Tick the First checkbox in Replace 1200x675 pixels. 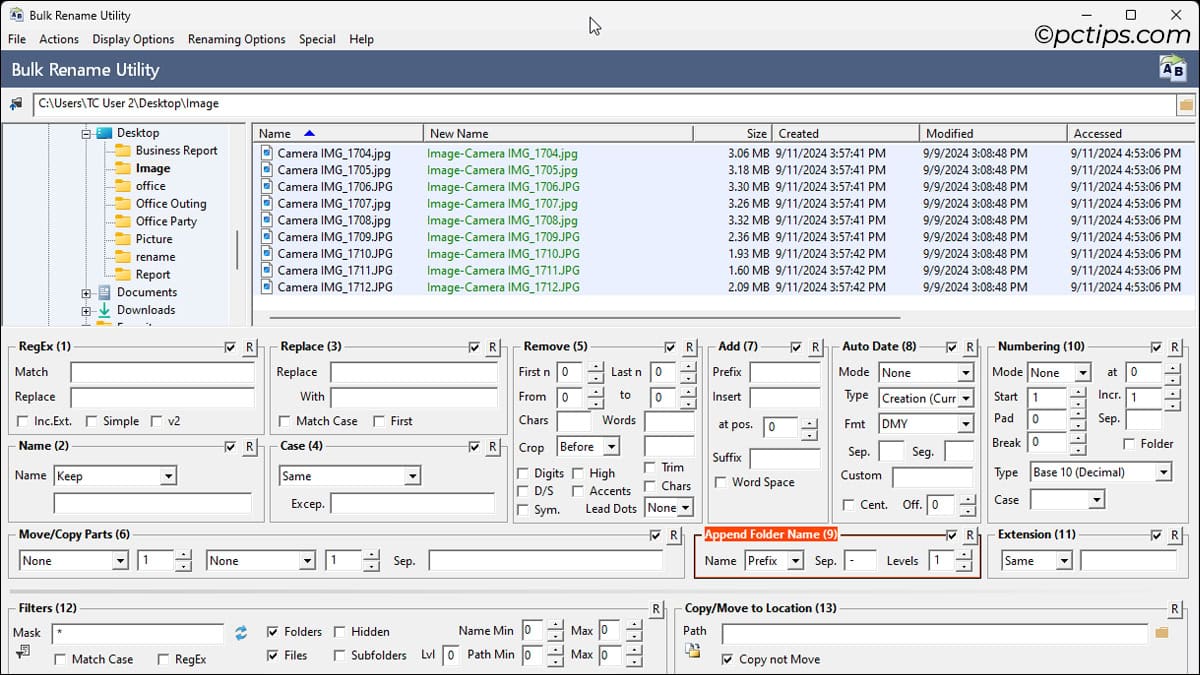tap(379, 421)
